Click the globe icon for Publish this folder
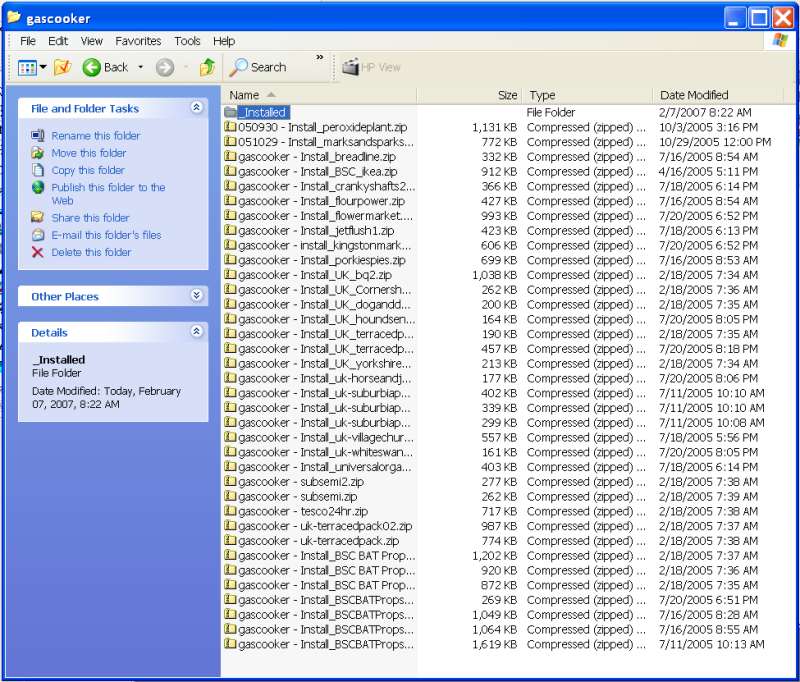This screenshot has width=800, height=682. click(x=38, y=187)
